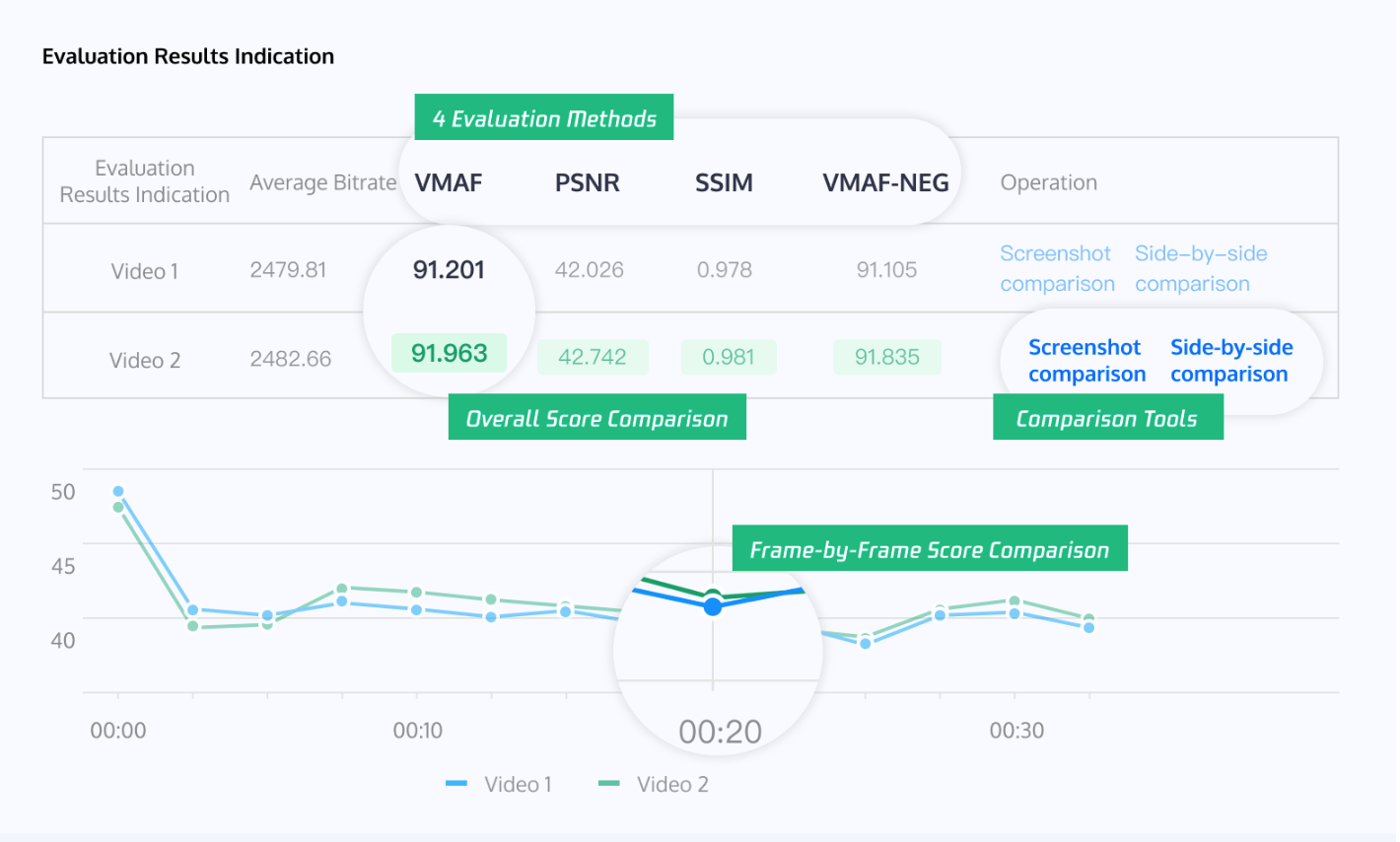Click the Comparison Tools green label
Viewport: 1400px width, 842px height.
click(x=1107, y=419)
